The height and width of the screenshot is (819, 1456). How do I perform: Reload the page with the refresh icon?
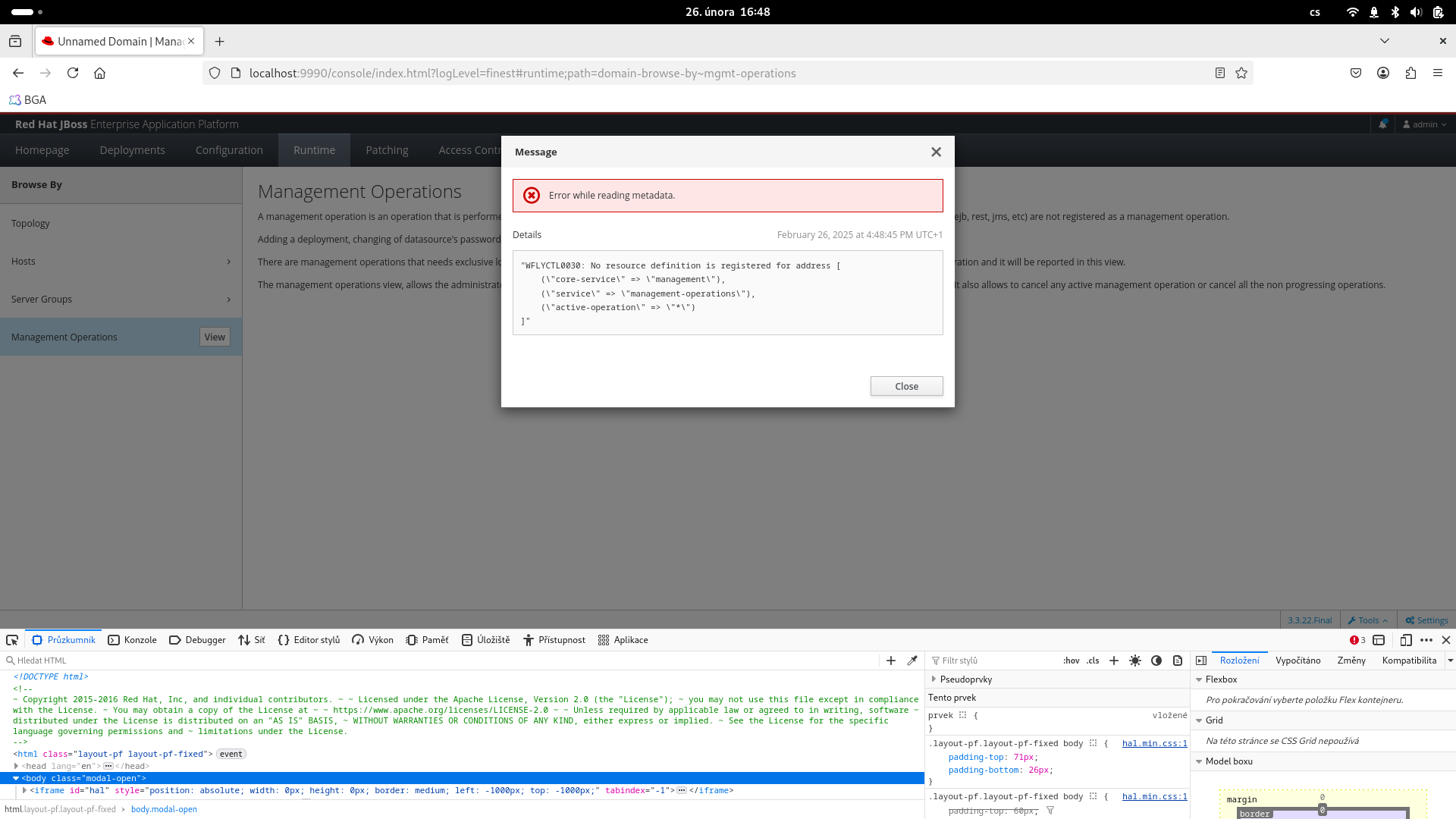click(73, 74)
